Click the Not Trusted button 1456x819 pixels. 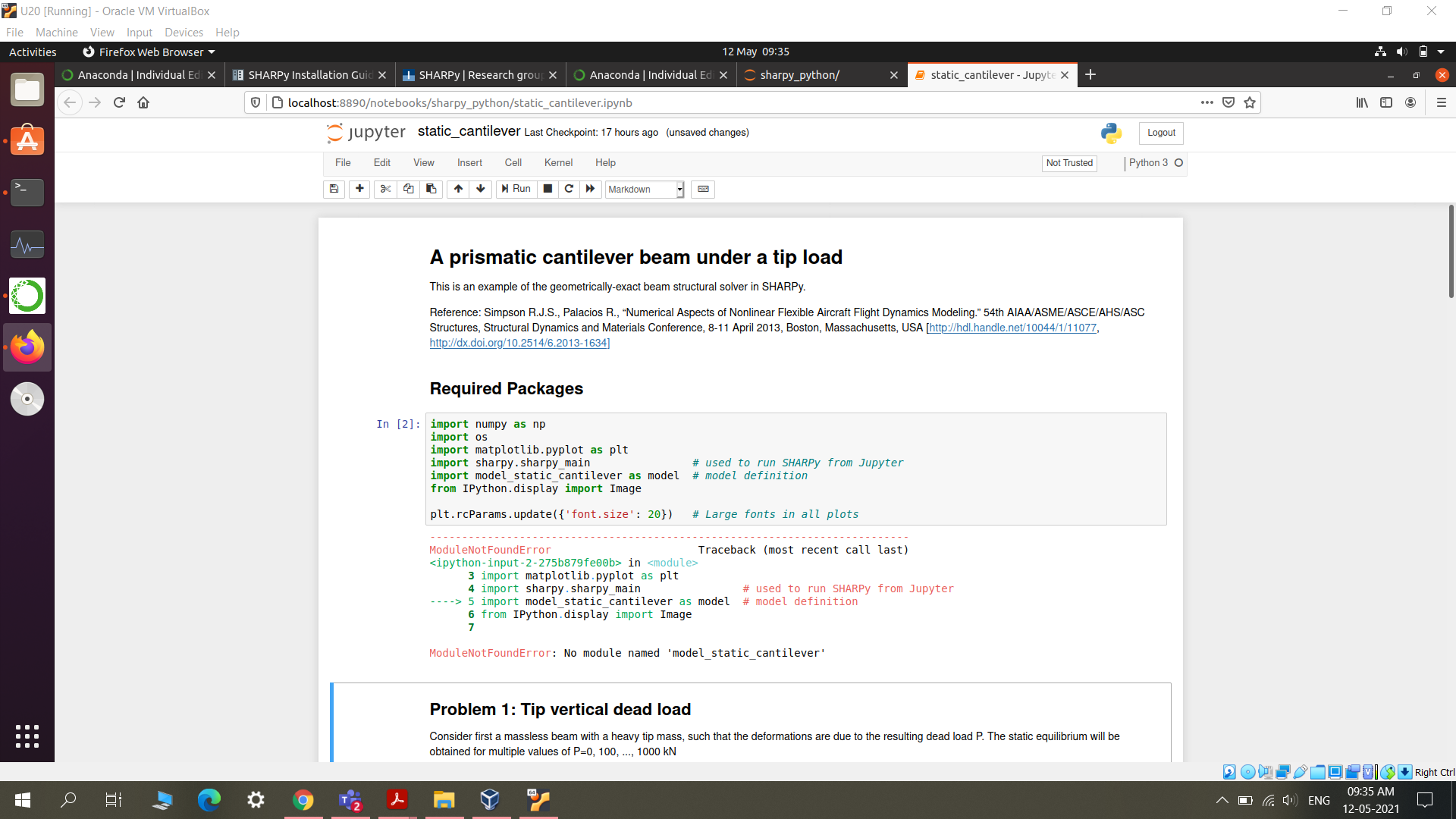[x=1069, y=163]
